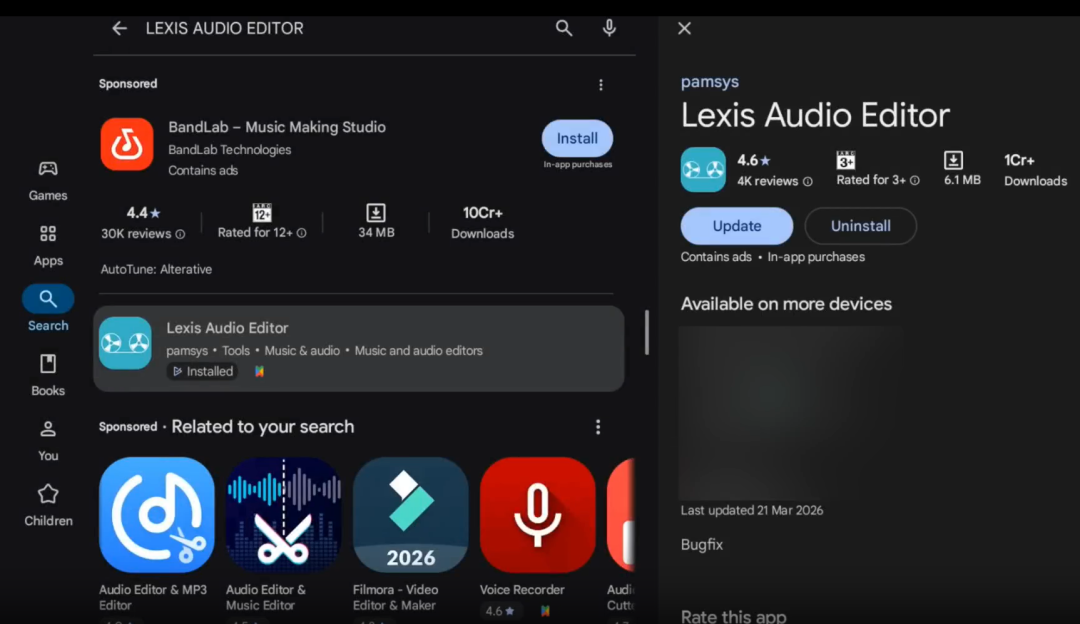Open options menu for the BandLab sponsored ad
Image resolution: width=1080 pixels, height=624 pixels.
point(601,85)
